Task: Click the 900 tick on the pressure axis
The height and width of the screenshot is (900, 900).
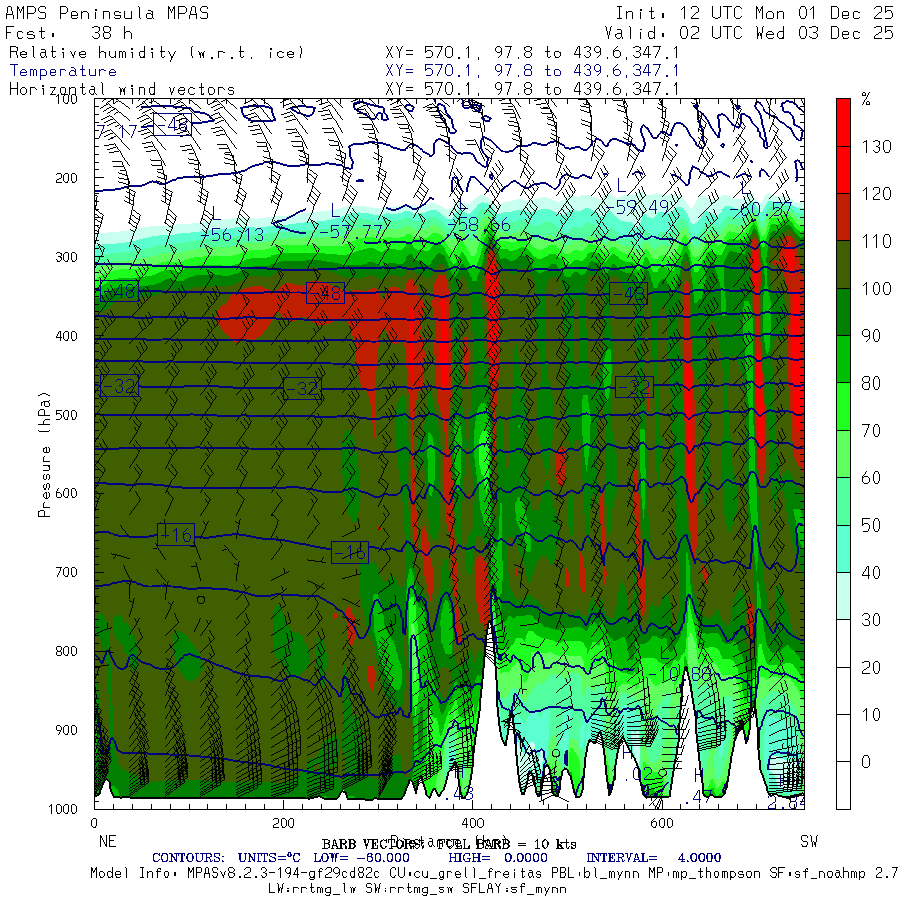Action: coord(66,730)
